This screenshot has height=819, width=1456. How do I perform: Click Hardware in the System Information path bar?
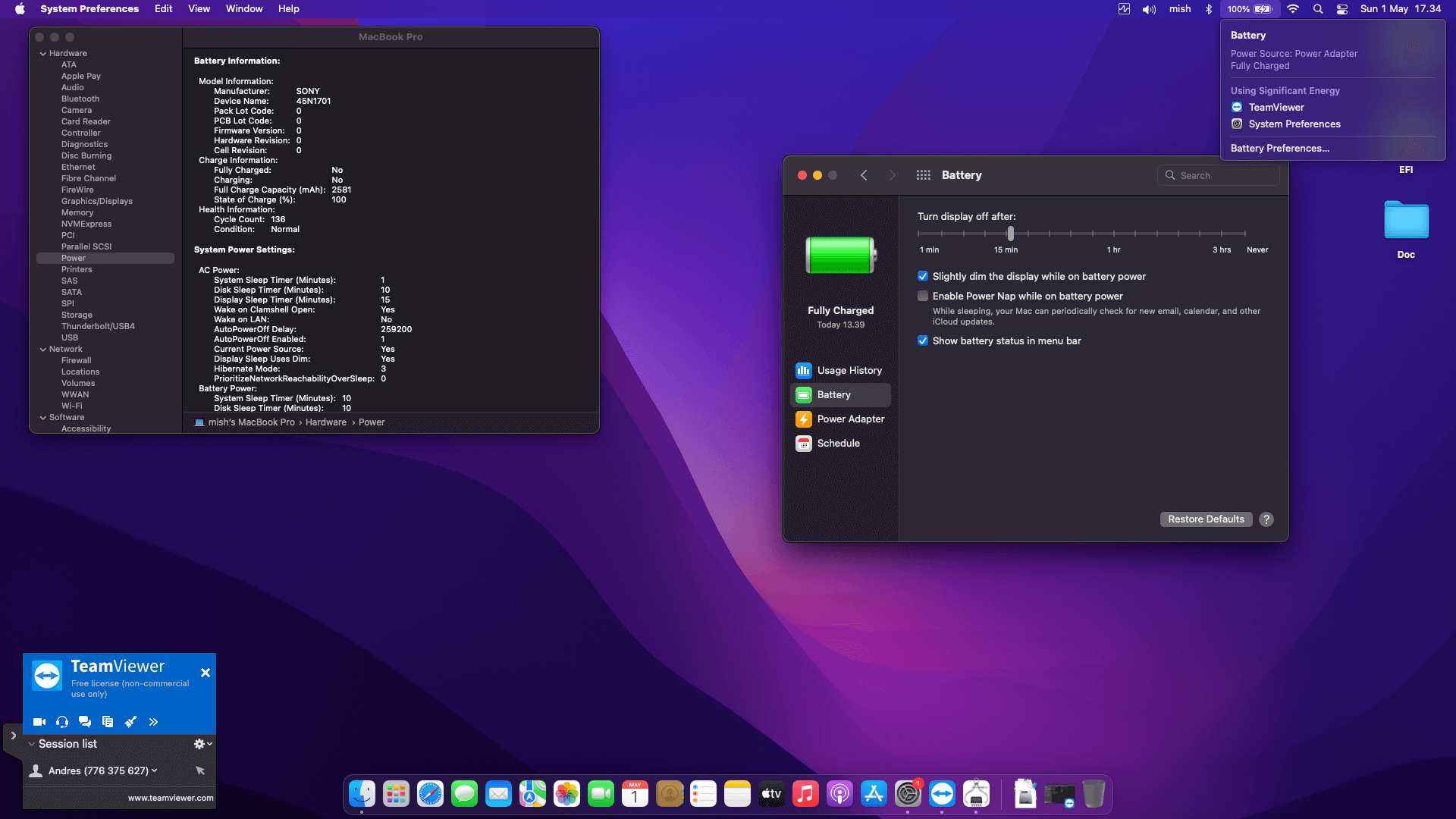(325, 422)
